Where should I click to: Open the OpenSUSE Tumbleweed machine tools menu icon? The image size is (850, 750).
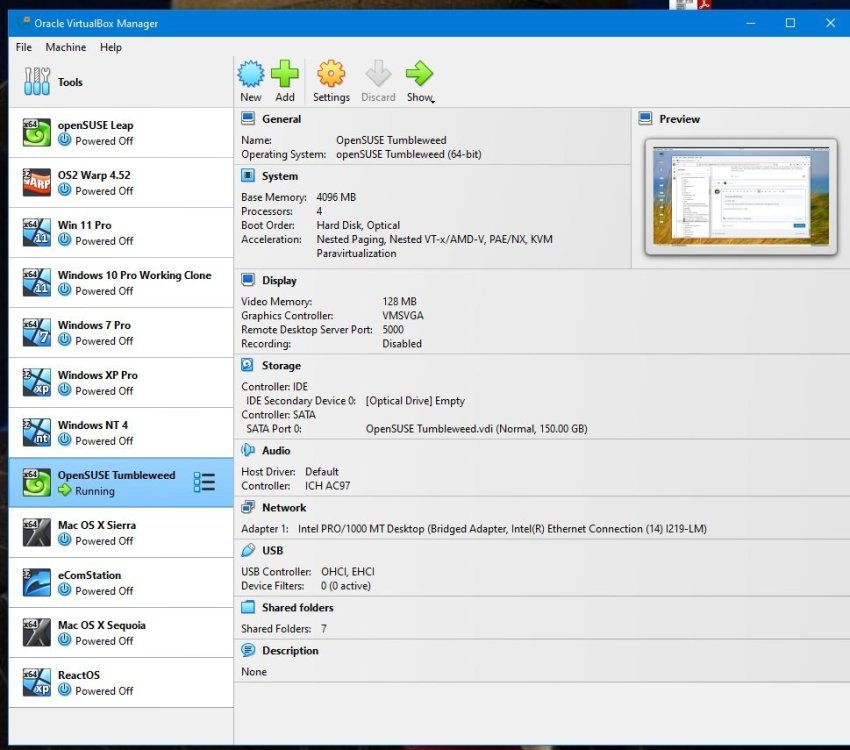click(x=204, y=482)
